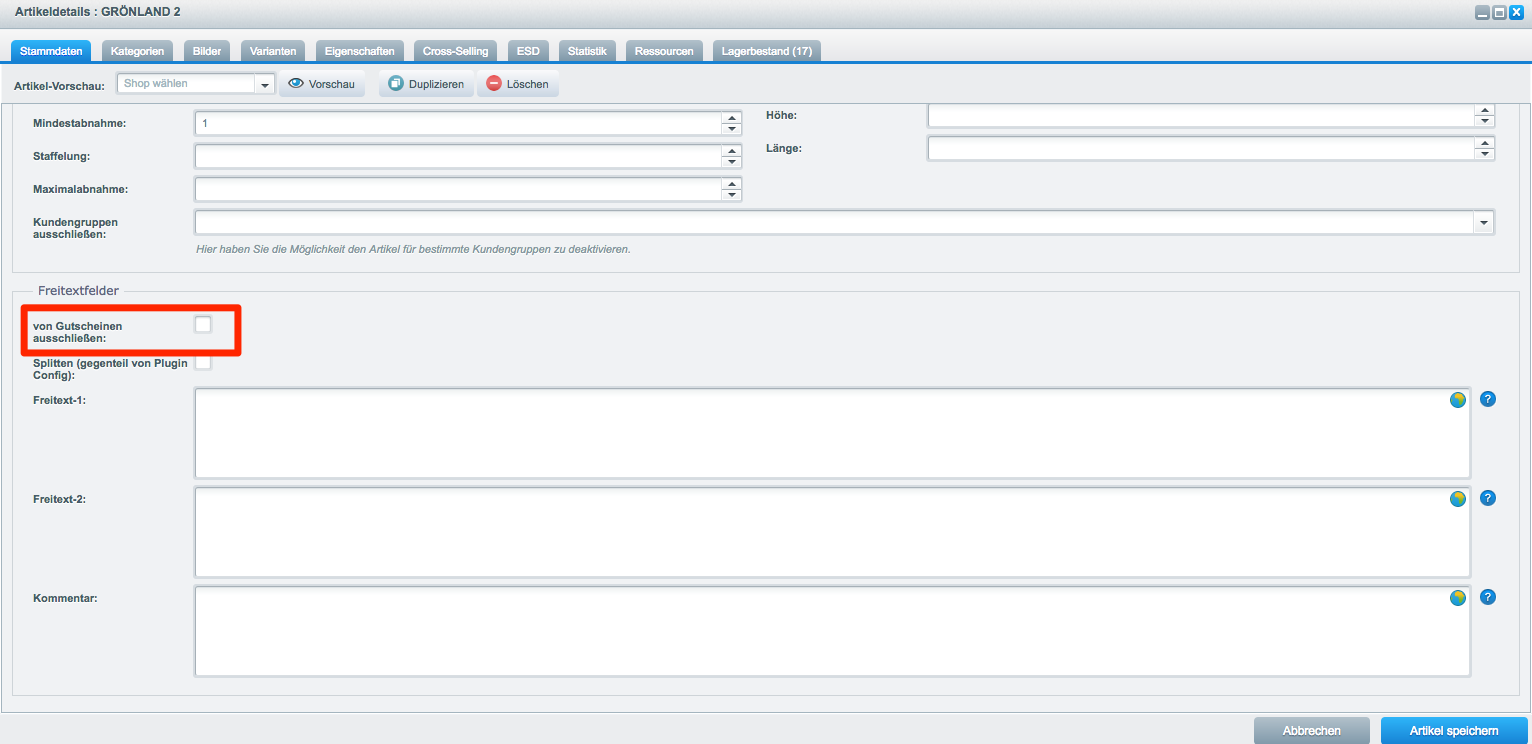The image size is (1532, 744).
Task: Increase Mindestabnahme value with up arrow
Action: pyautogui.click(x=732, y=118)
